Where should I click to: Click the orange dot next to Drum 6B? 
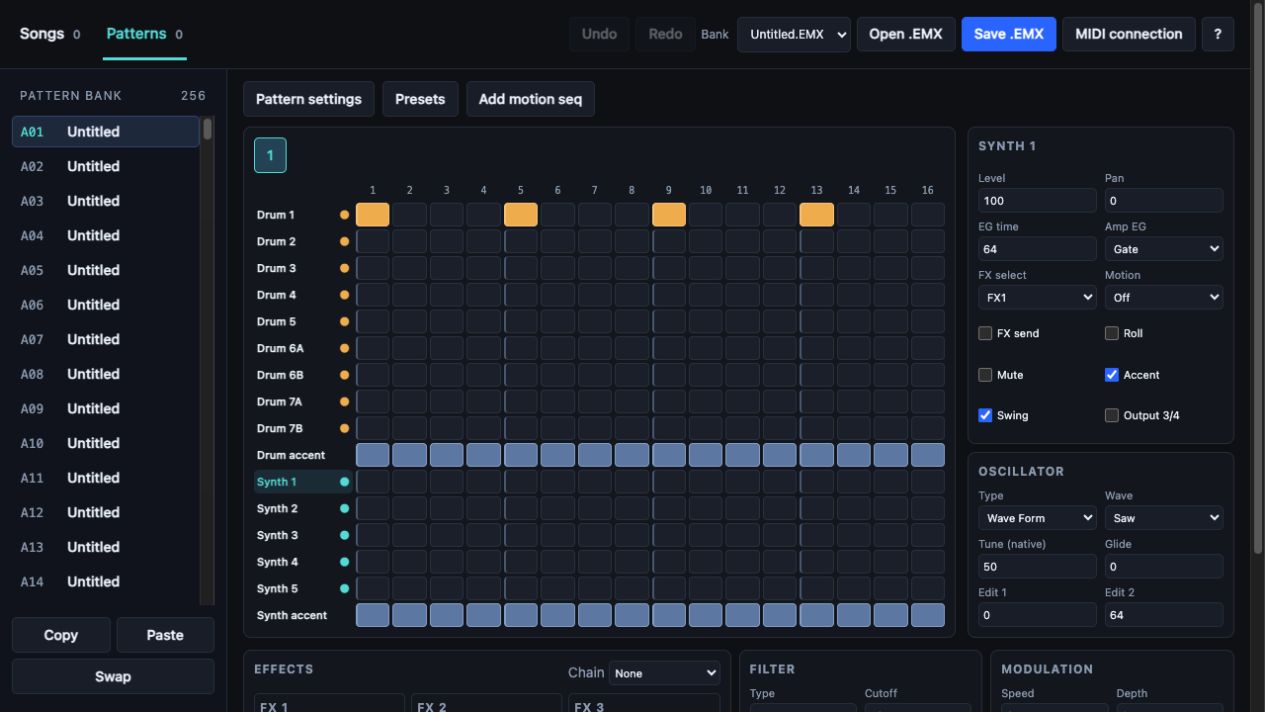(x=345, y=375)
